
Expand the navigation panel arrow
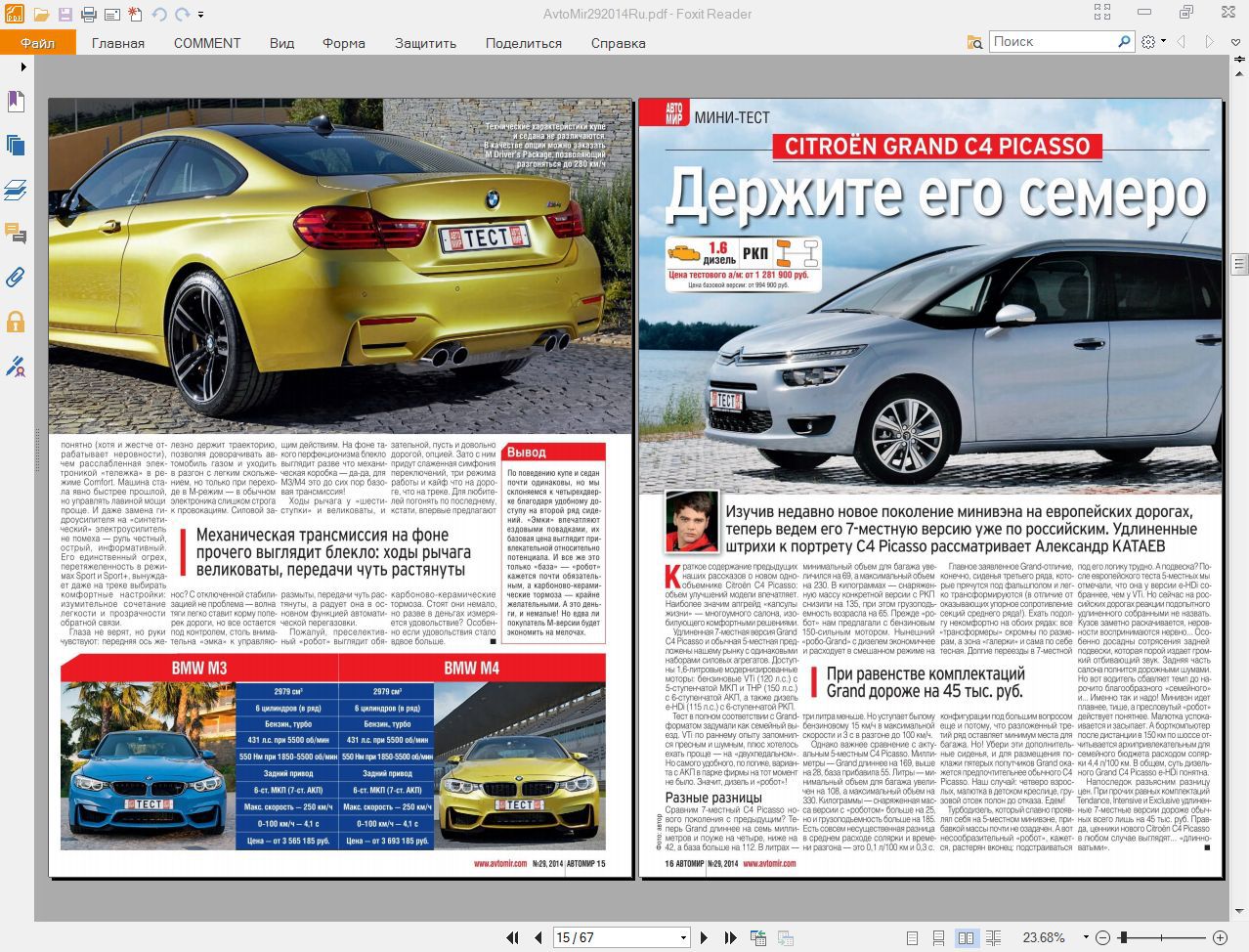pyautogui.click(x=22, y=67)
